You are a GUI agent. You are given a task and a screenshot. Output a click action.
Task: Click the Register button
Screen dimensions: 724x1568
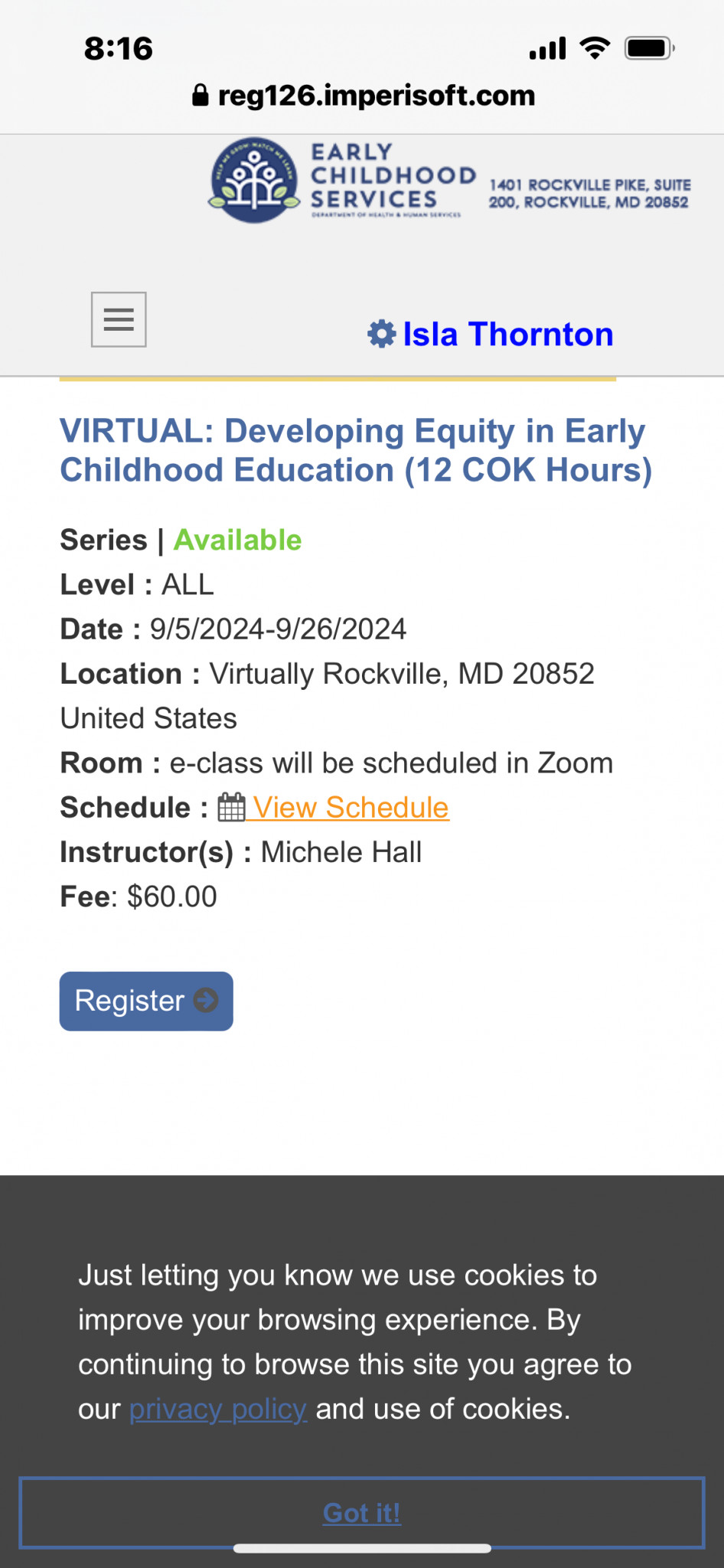click(146, 1001)
